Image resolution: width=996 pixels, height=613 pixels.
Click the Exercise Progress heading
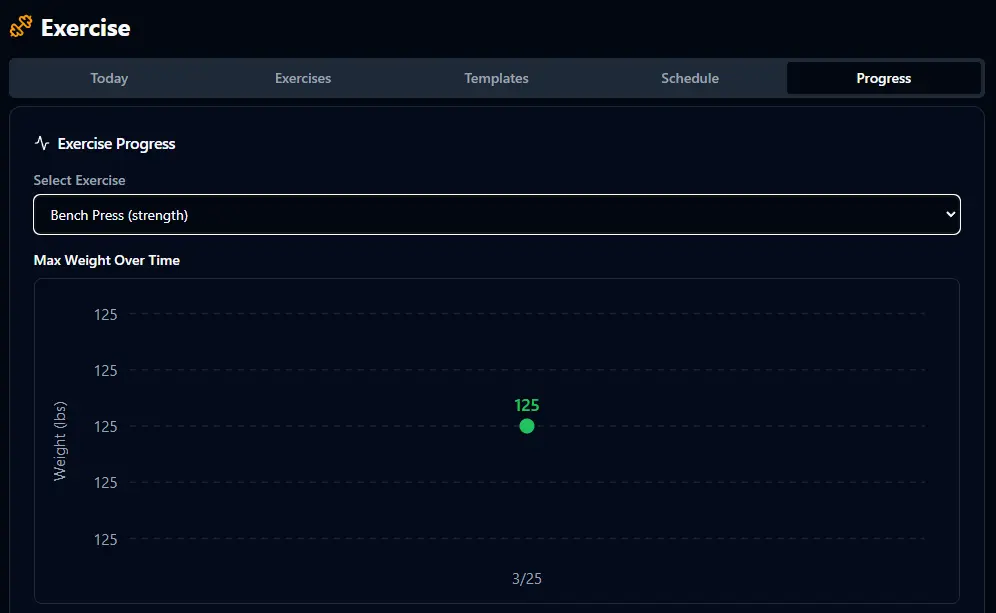point(116,144)
